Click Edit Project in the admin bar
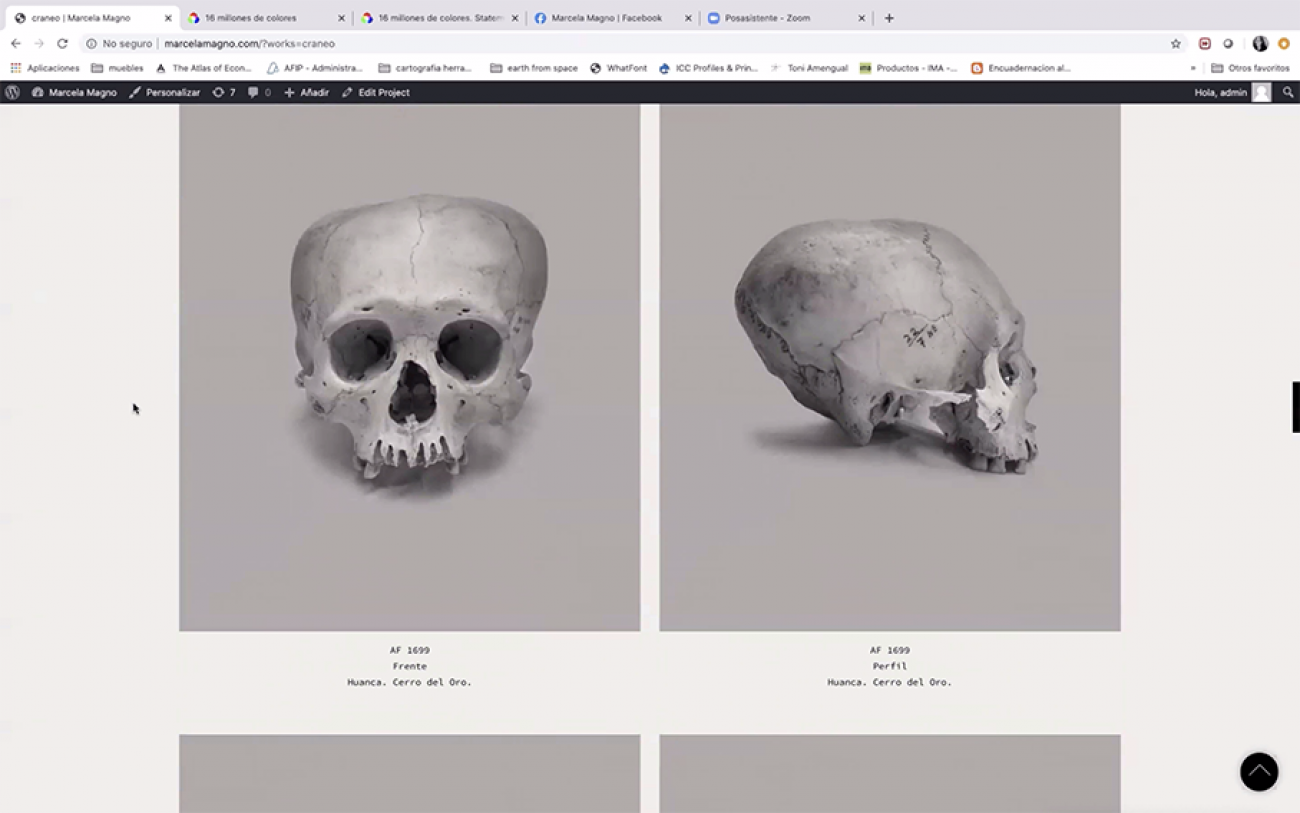The height and width of the screenshot is (813, 1300). coord(376,92)
